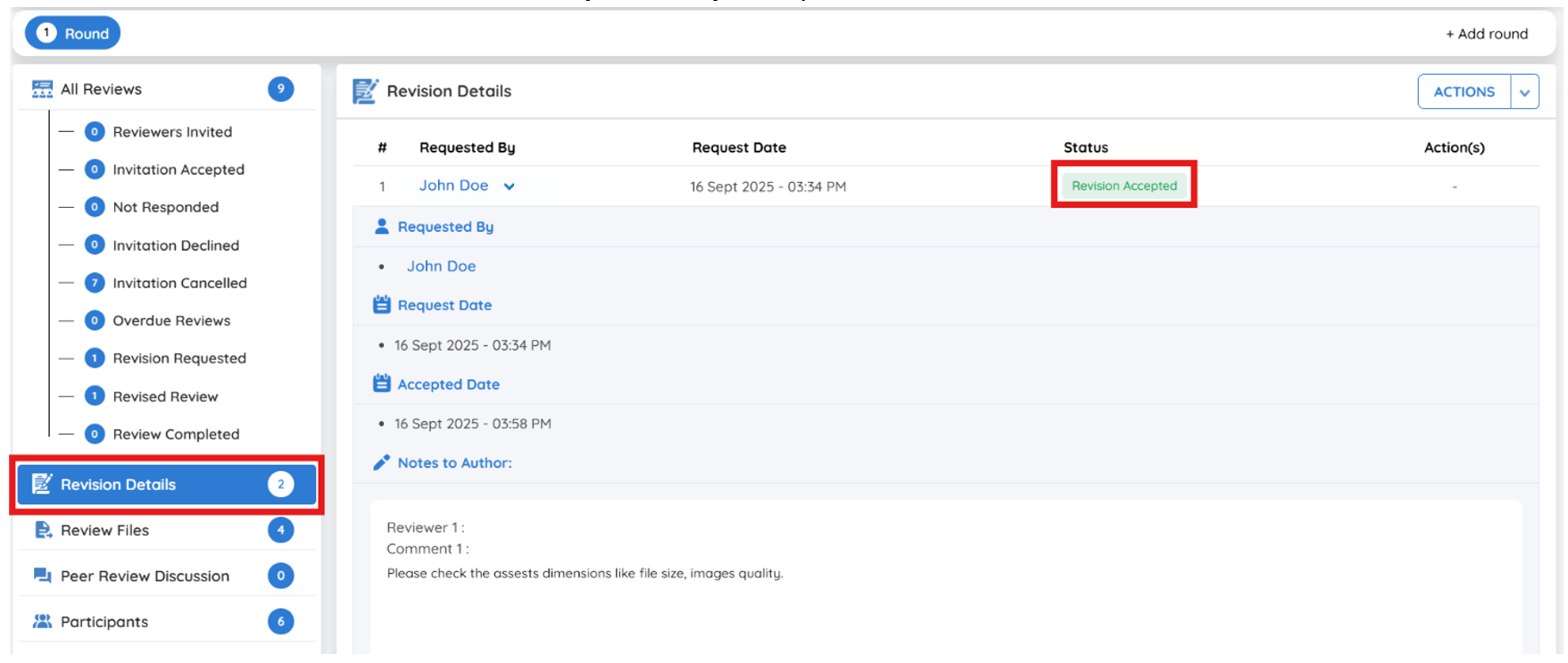Select Review Completed filter
The height and width of the screenshot is (663, 1568).
coord(176,435)
